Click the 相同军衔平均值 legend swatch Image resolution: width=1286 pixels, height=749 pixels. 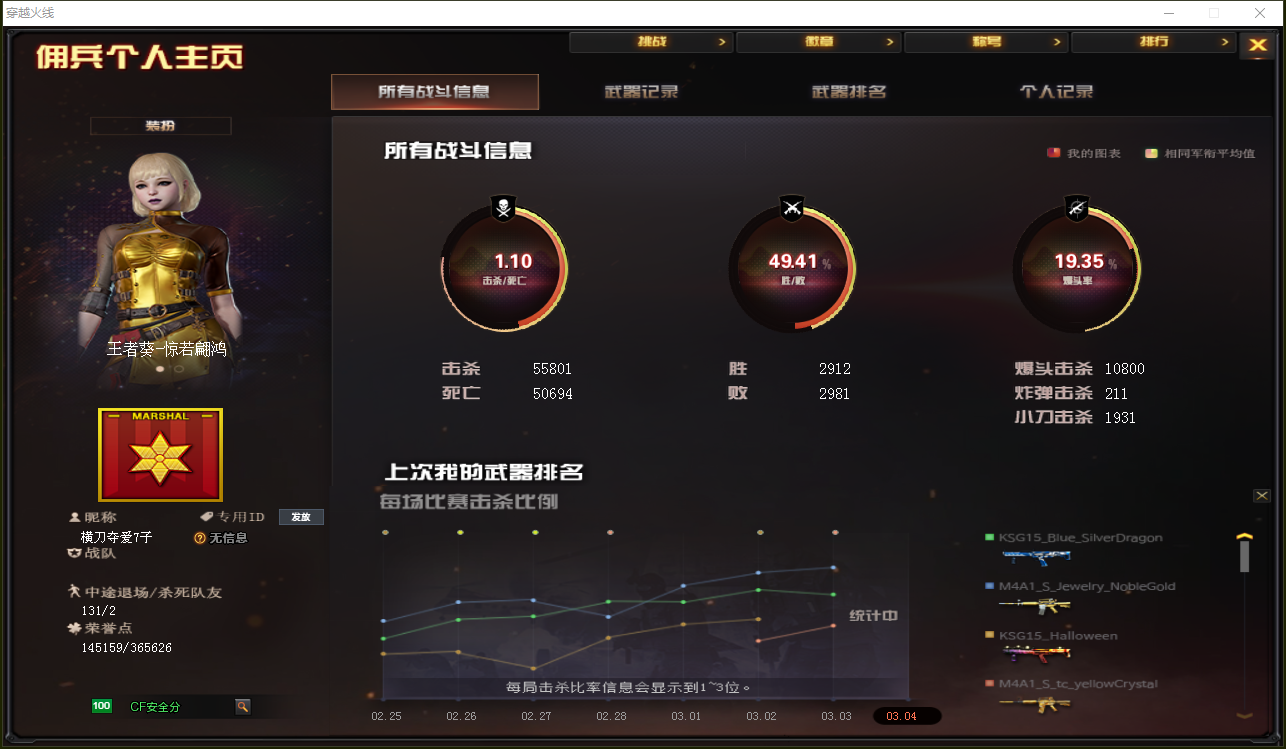(1151, 153)
